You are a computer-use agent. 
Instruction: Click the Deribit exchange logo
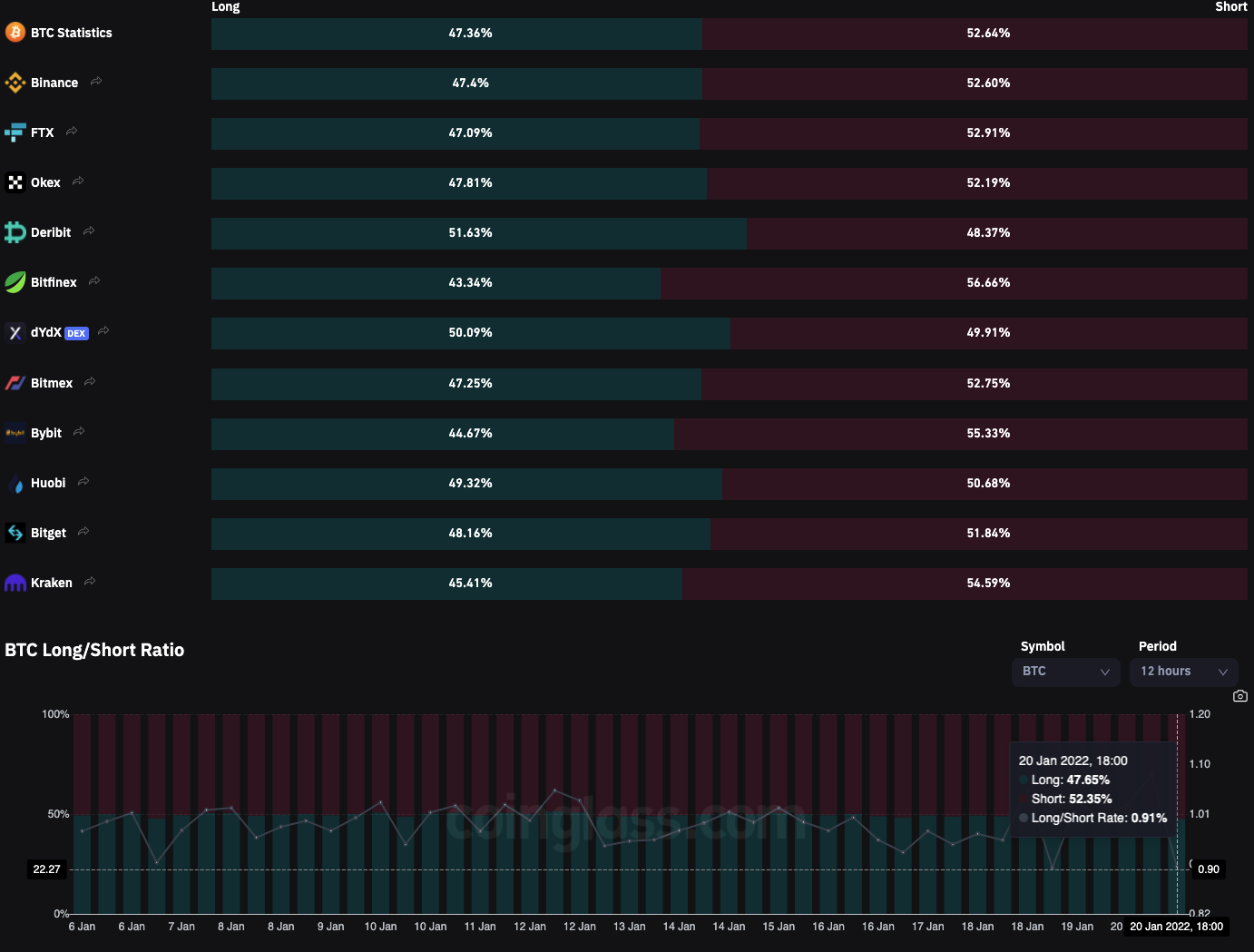point(15,232)
